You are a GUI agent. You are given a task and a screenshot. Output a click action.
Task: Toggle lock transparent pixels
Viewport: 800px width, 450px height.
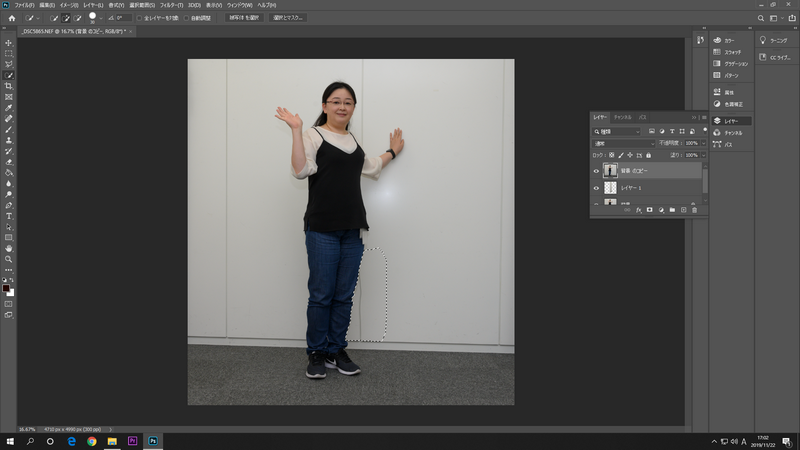point(612,155)
